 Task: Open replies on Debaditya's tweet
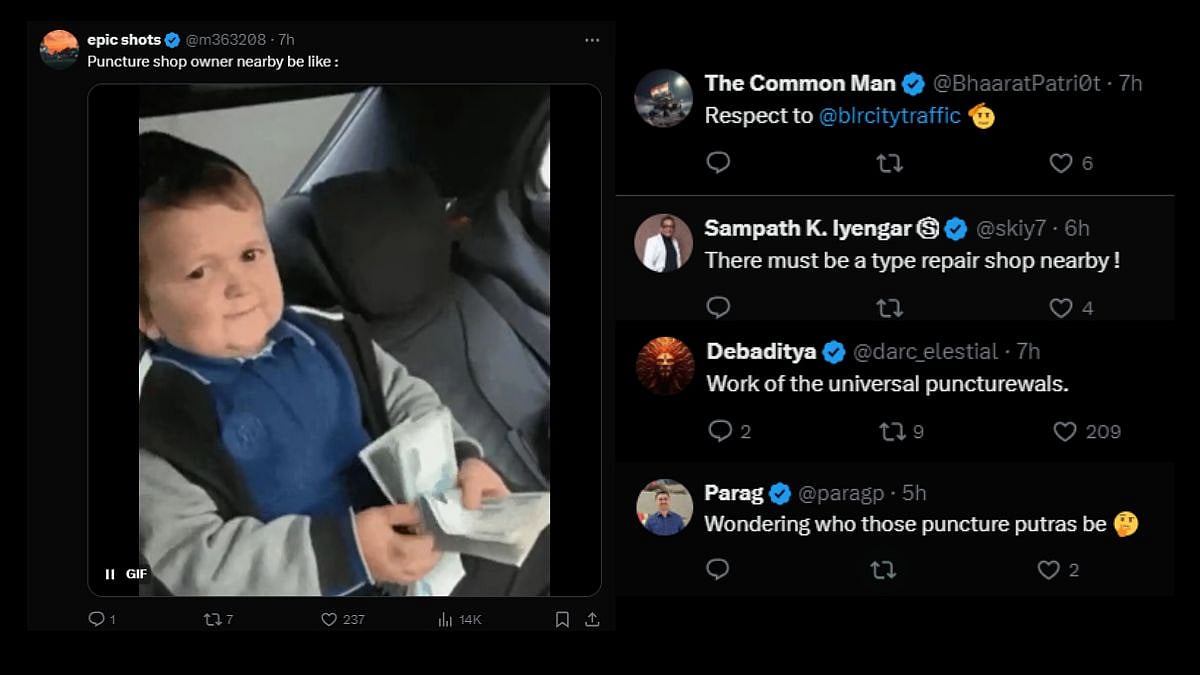pos(720,431)
